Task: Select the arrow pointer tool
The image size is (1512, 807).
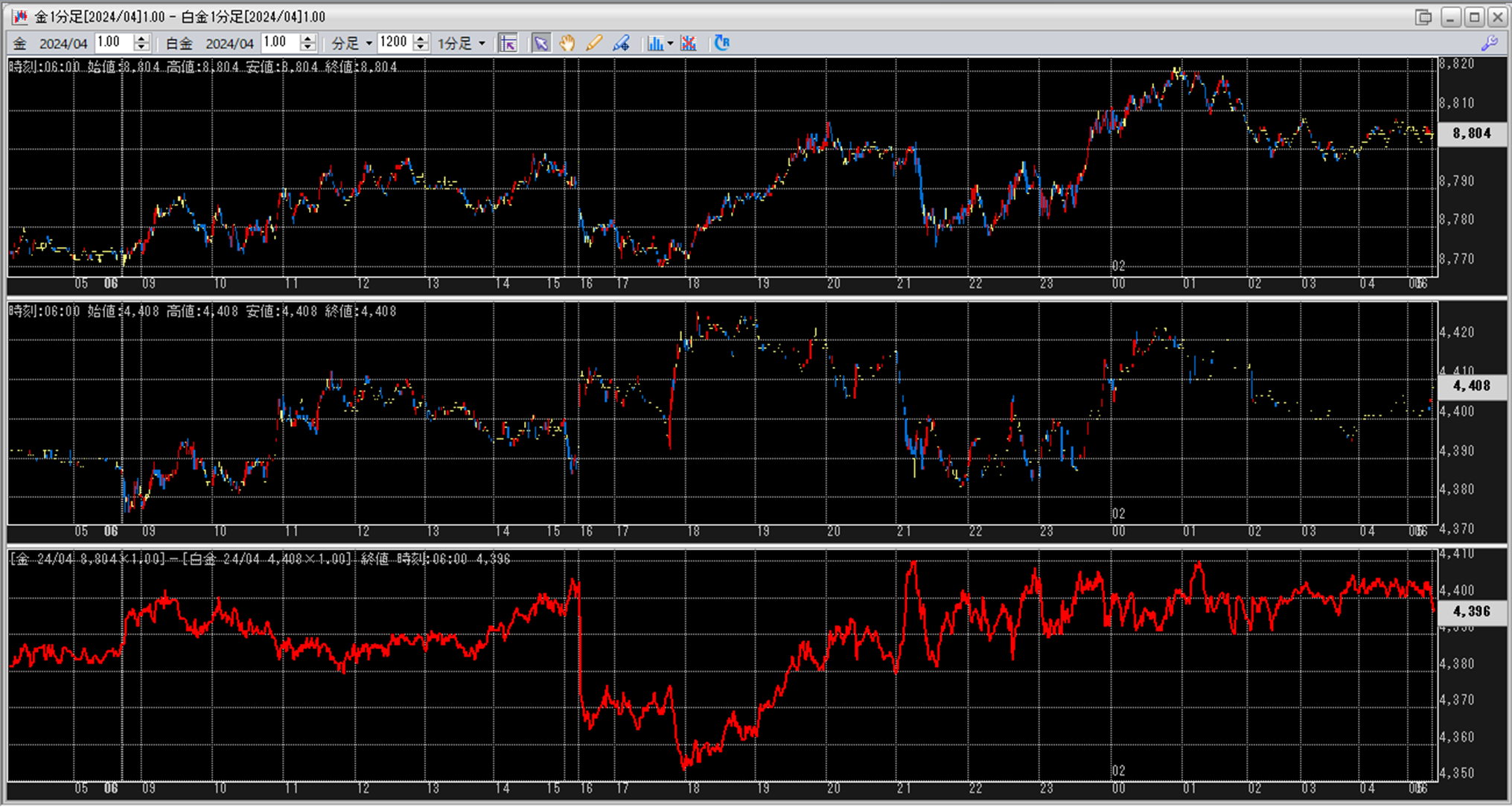Action: click(541, 43)
